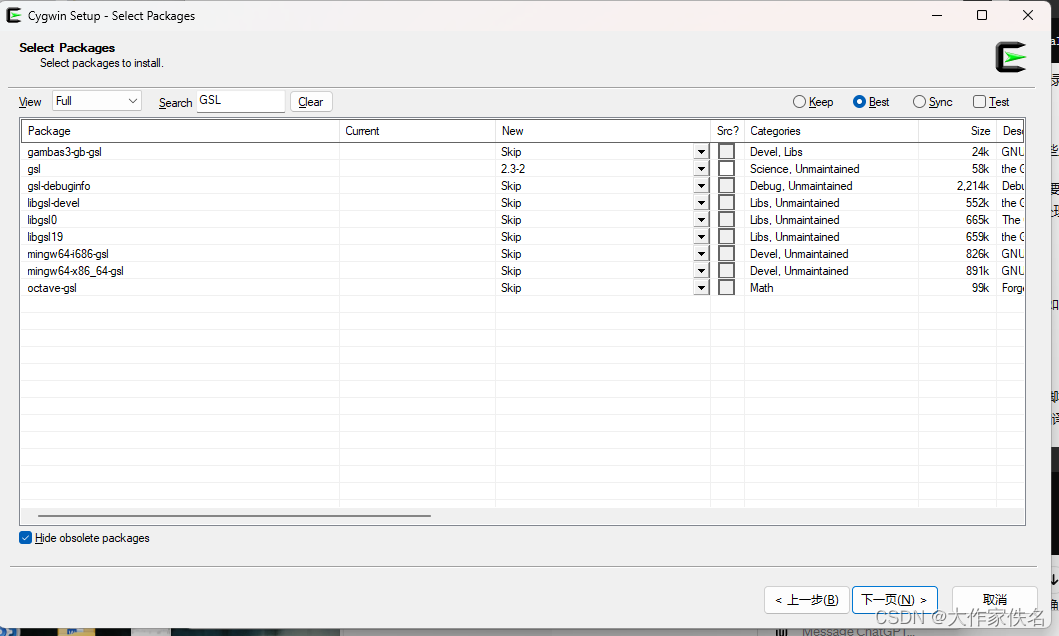
Task: Click the Math category cell
Action: pos(761,288)
